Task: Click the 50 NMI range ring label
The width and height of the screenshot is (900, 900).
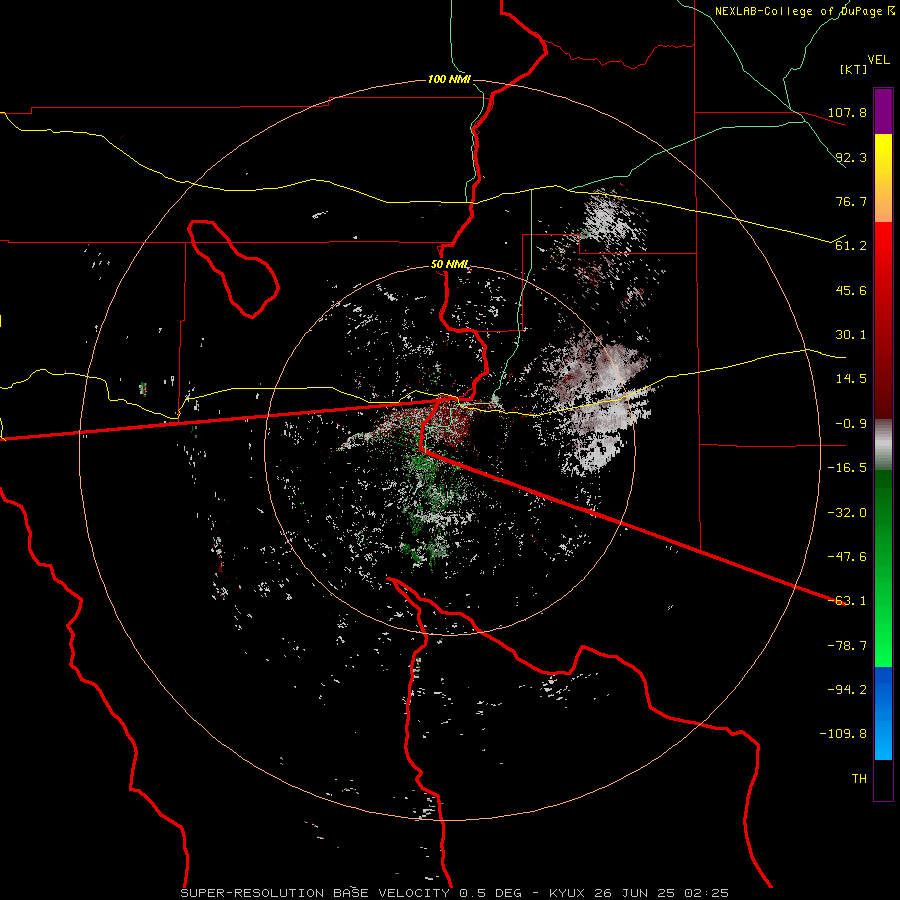Action: pos(449,265)
